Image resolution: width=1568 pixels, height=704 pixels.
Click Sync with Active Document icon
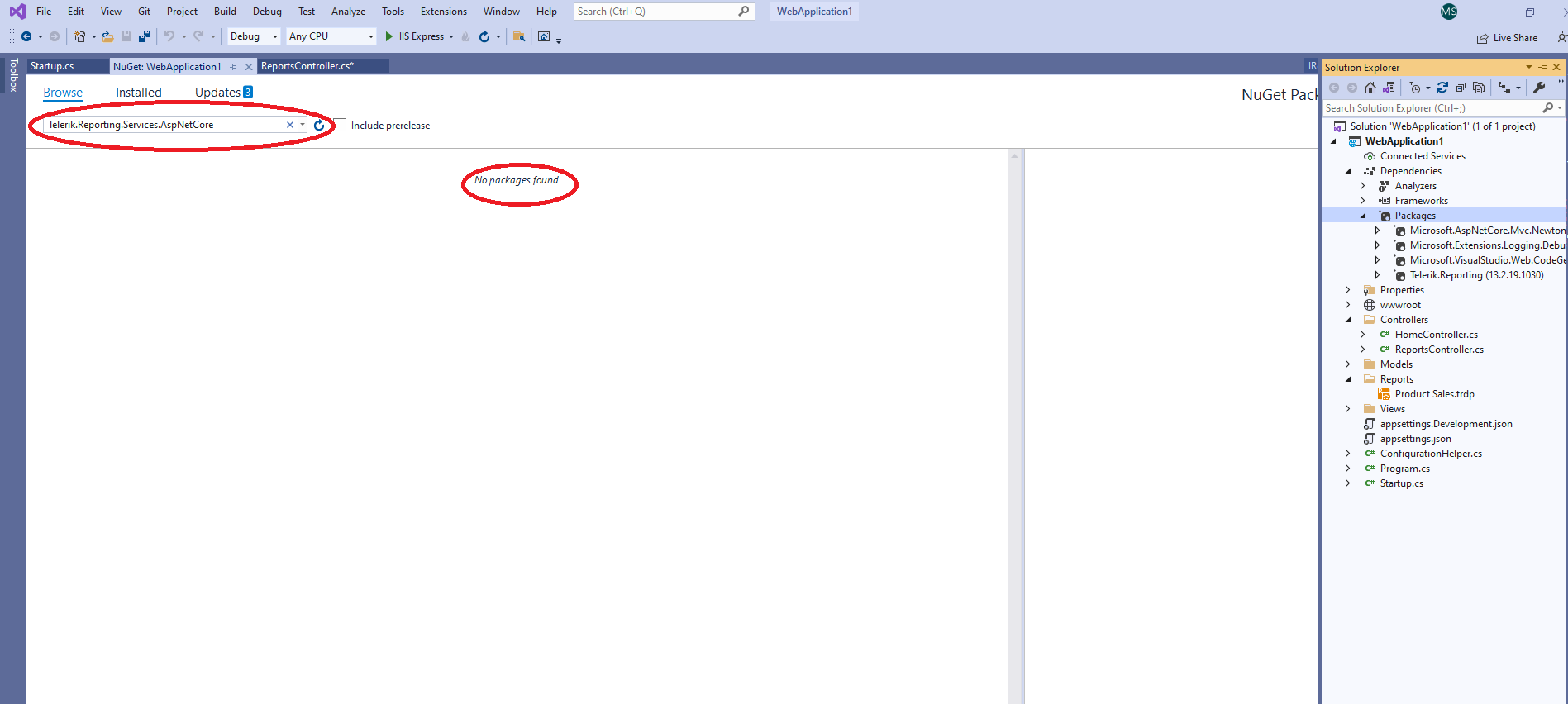click(x=1442, y=88)
